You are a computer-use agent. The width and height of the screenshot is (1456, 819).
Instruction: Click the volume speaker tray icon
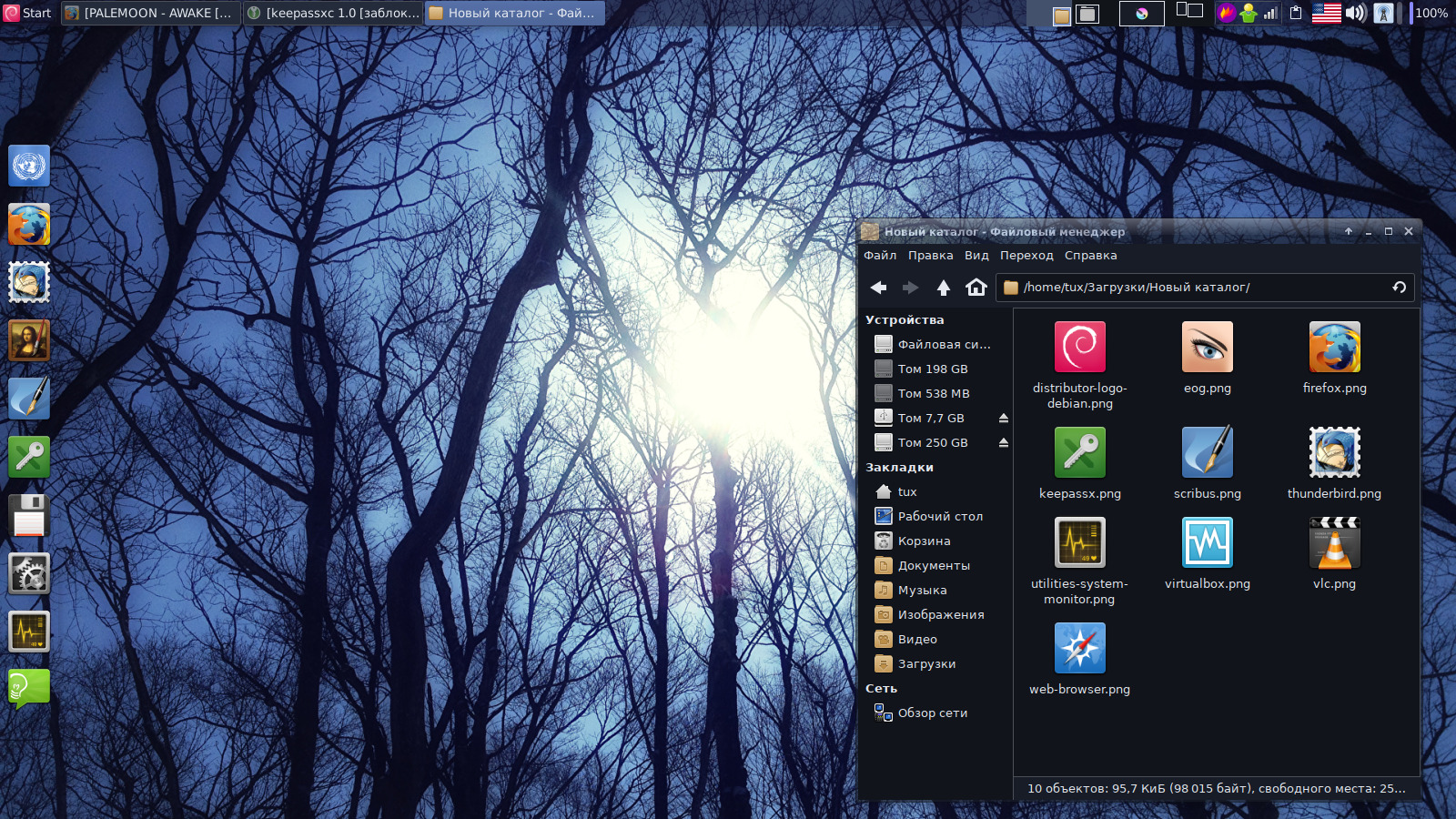[x=1356, y=13]
